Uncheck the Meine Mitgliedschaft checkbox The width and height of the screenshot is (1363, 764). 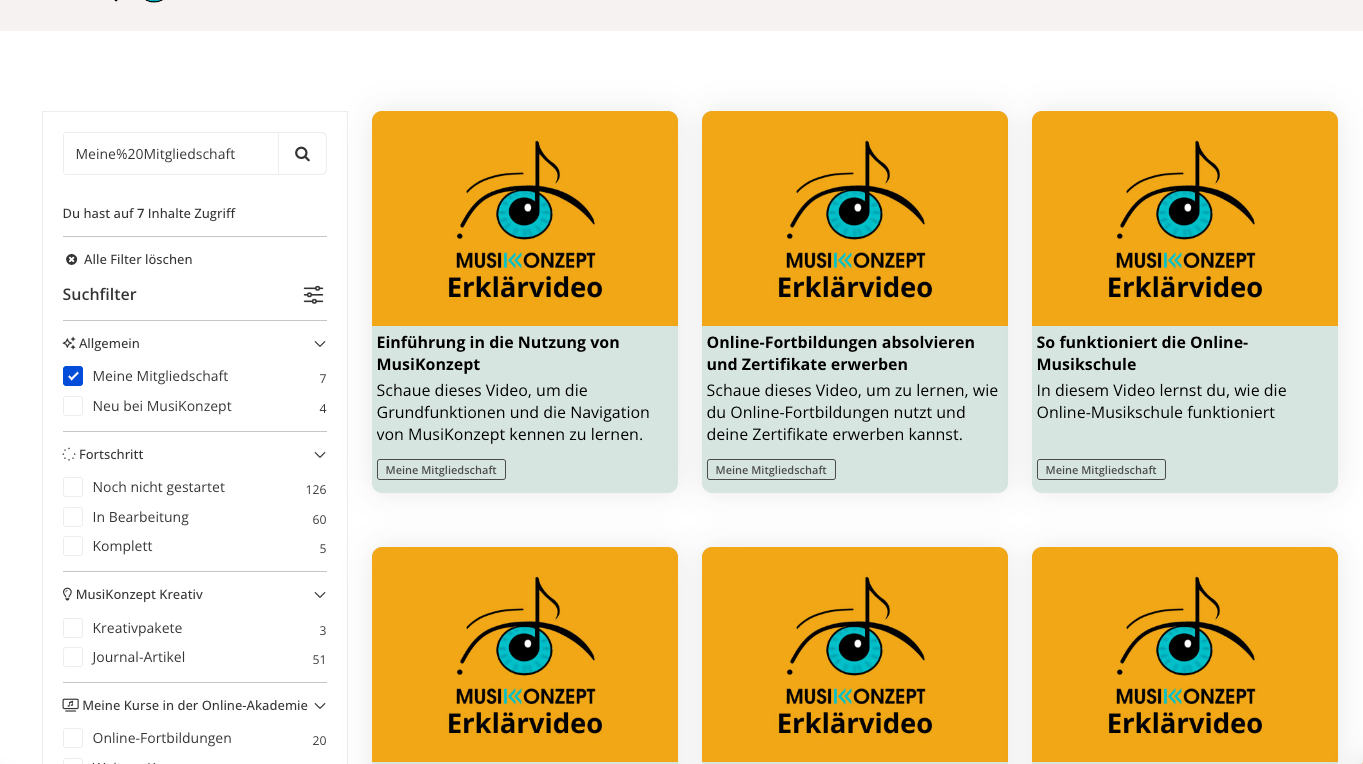click(73, 376)
